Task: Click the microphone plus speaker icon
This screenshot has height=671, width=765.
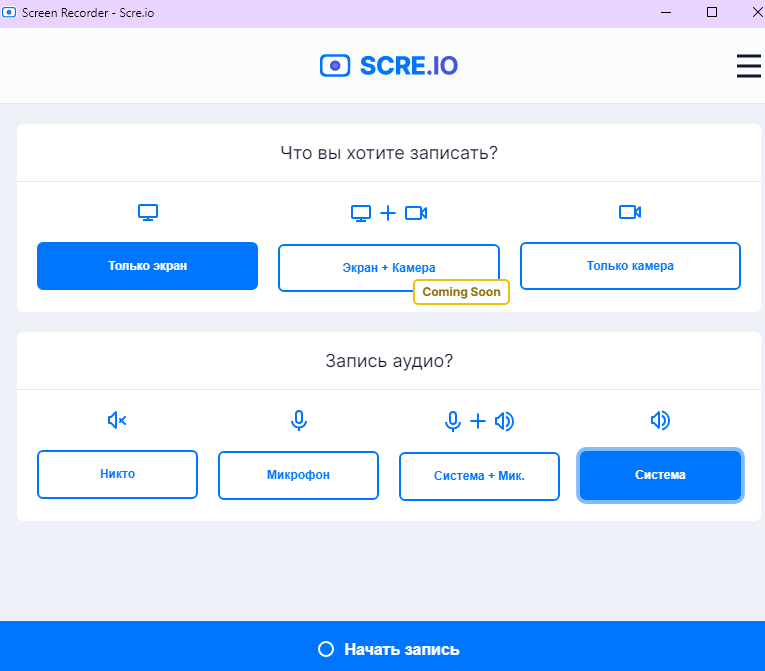Action: point(479,421)
